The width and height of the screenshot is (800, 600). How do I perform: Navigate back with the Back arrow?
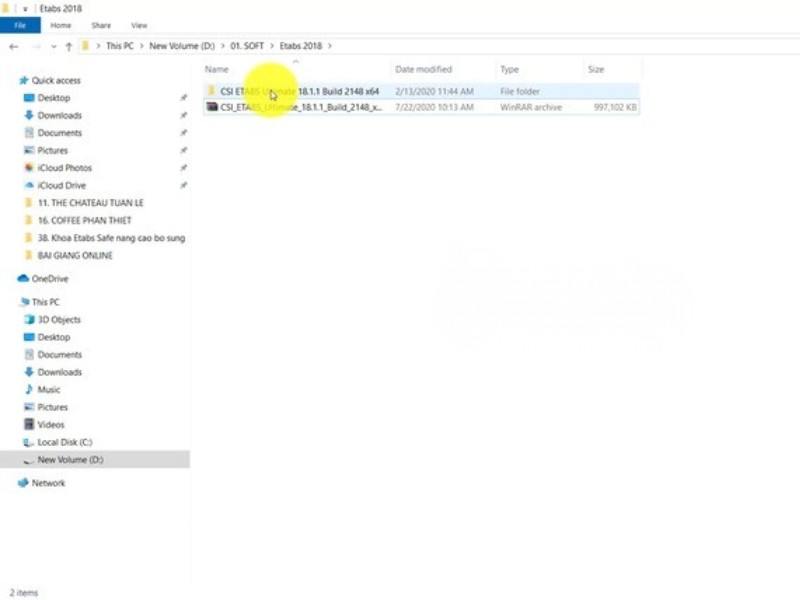point(13,46)
